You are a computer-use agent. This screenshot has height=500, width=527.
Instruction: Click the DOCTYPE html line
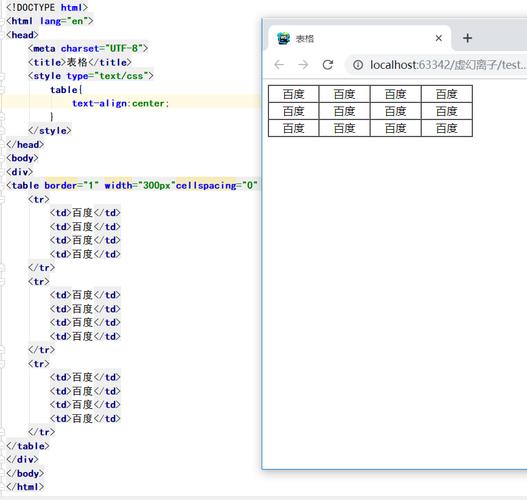(47, 7)
